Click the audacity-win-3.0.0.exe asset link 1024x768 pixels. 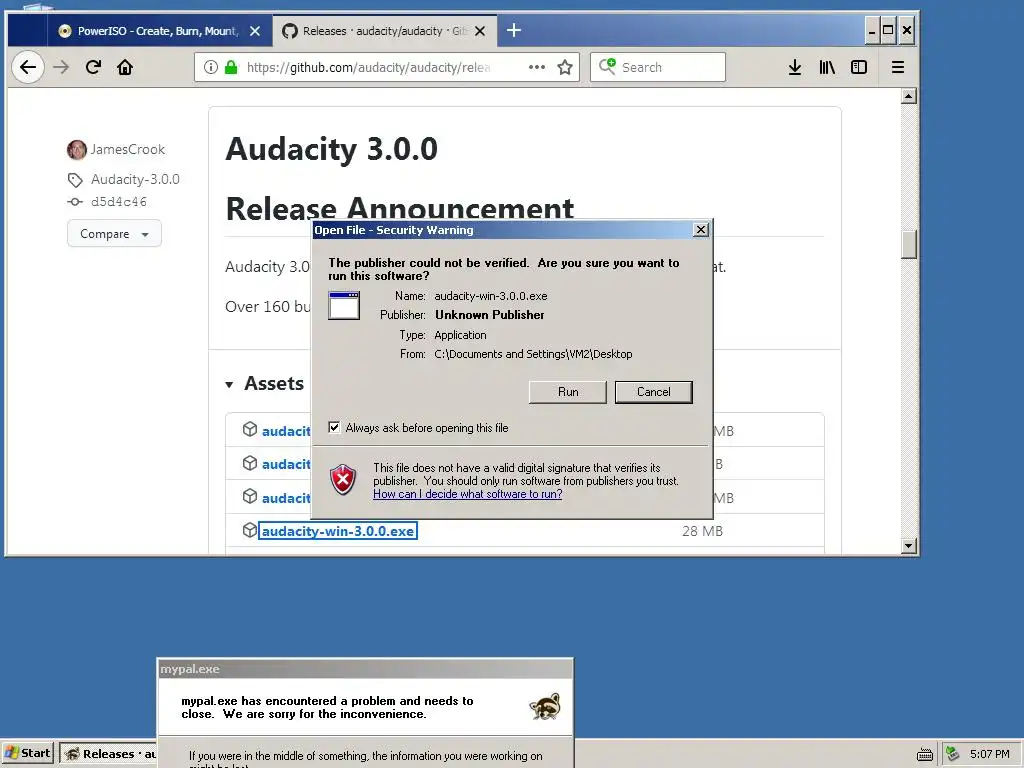pyautogui.click(x=338, y=531)
